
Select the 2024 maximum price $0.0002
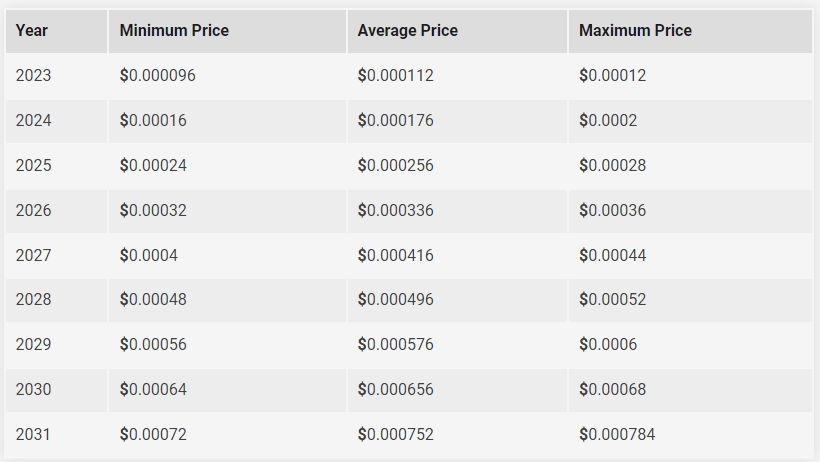point(608,120)
